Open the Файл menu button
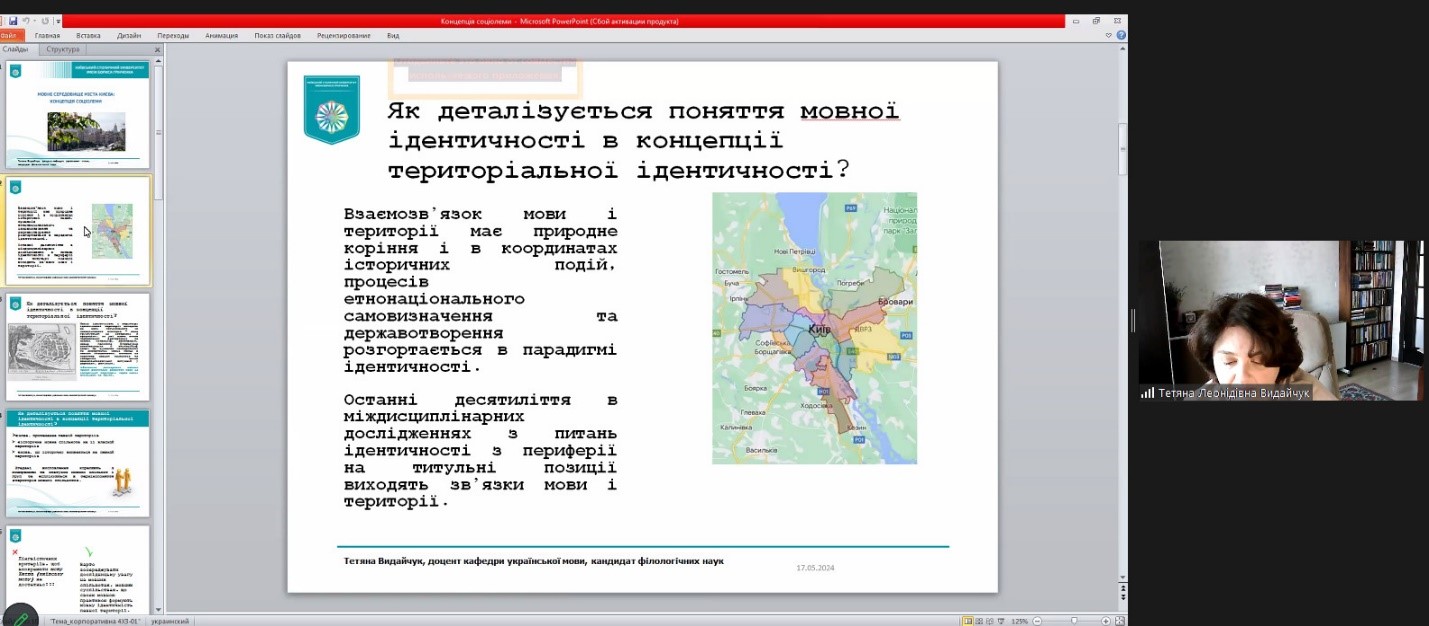Viewport: 1429px width, 626px height. 8,35
